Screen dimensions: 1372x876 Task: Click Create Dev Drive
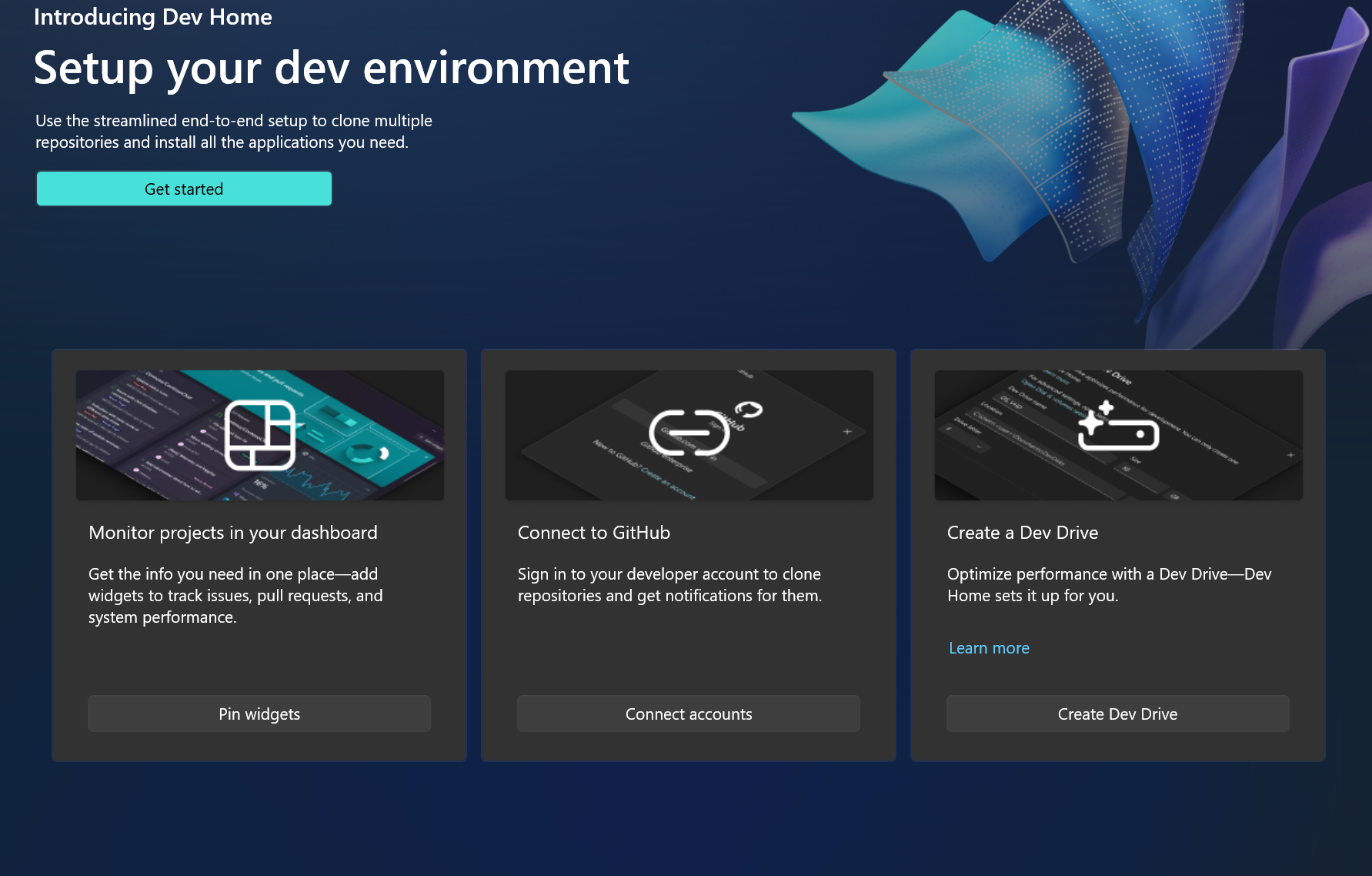coord(1117,714)
